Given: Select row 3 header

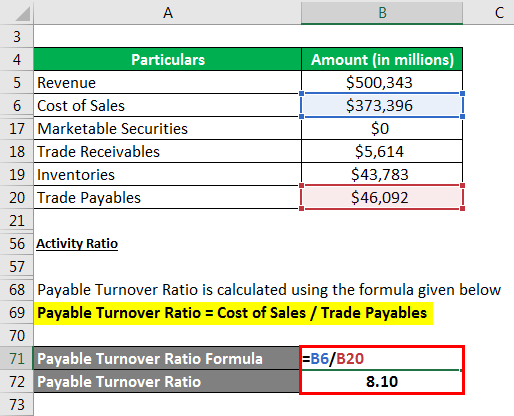Looking at the screenshot, I should point(17,36).
